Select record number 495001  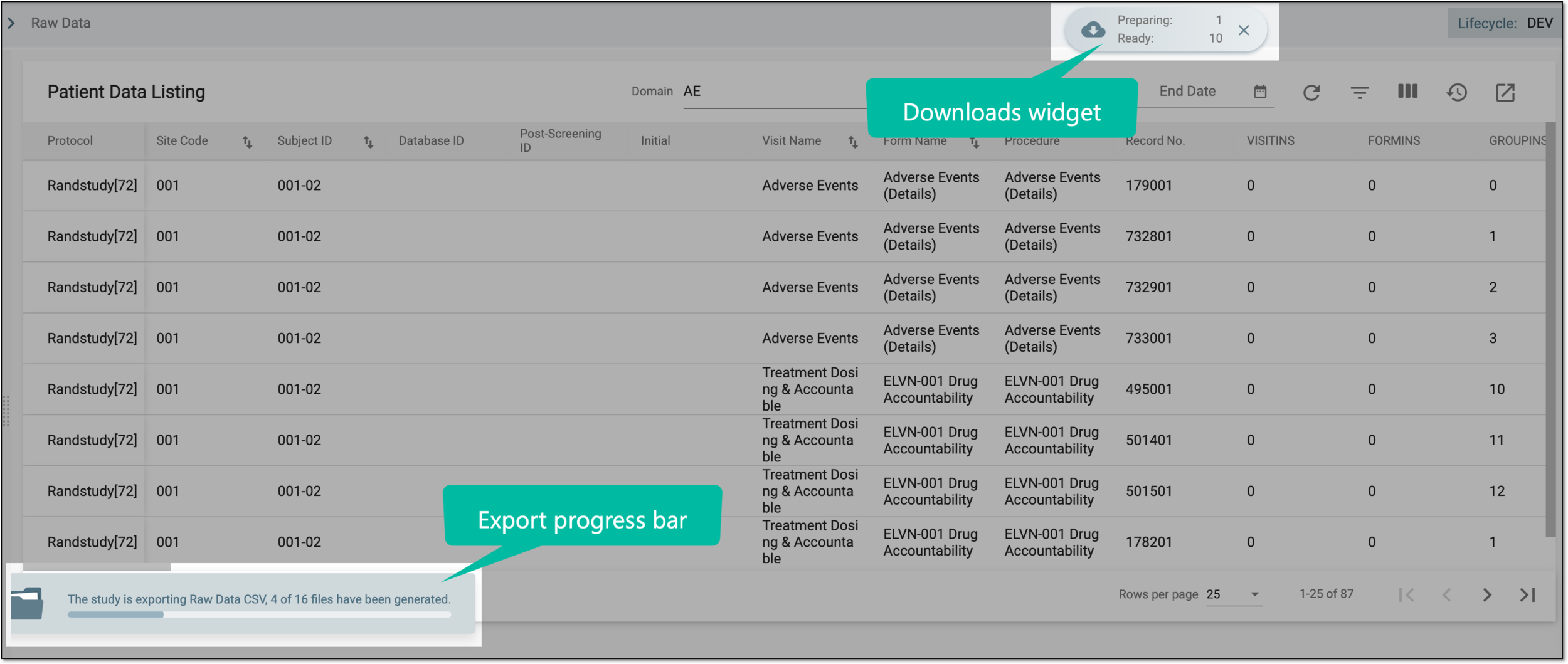click(1148, 389)
